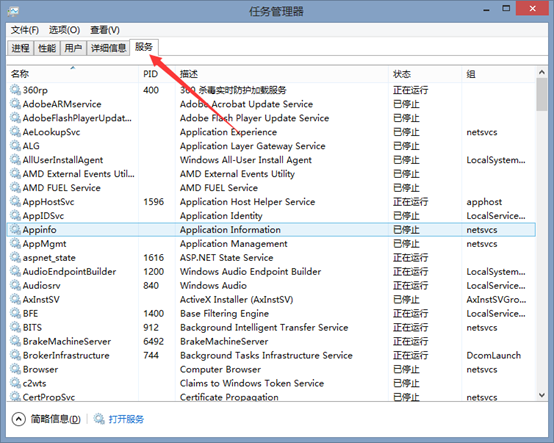
Task: Open the 打开服务 link
Action: [x=126, y=419]
